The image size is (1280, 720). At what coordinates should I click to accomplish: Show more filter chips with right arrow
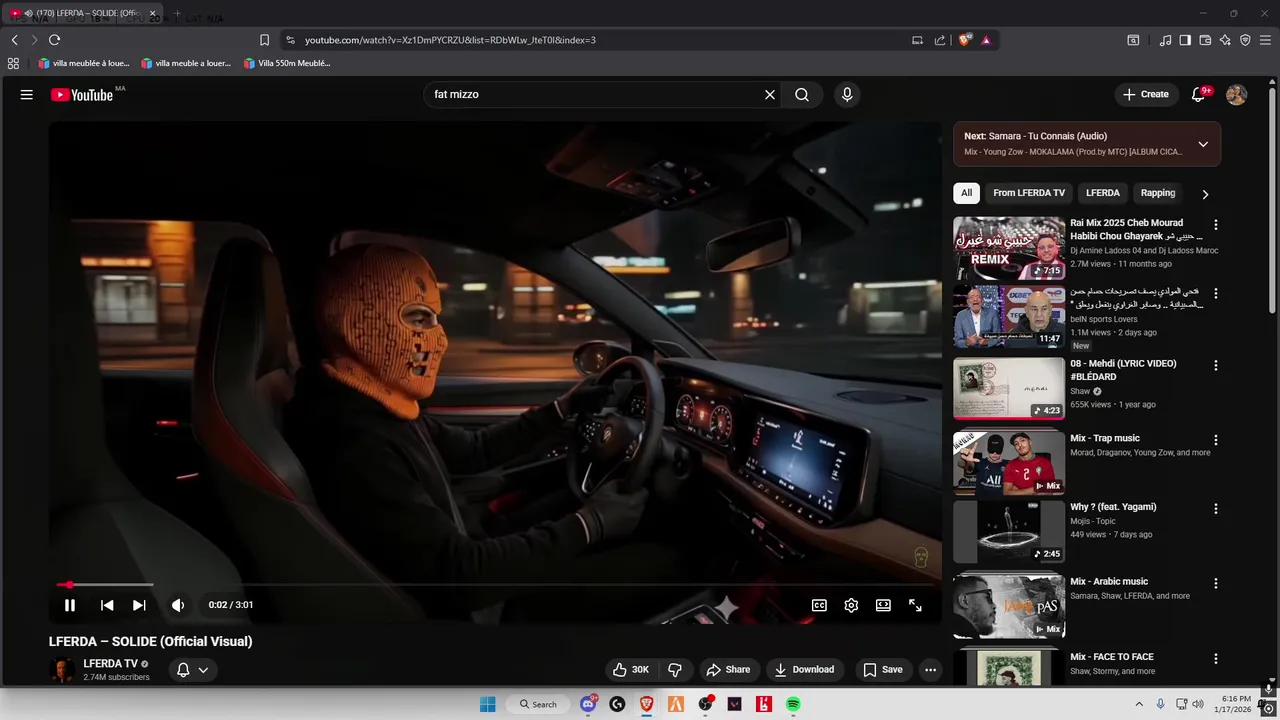[x=1205, y=194]
